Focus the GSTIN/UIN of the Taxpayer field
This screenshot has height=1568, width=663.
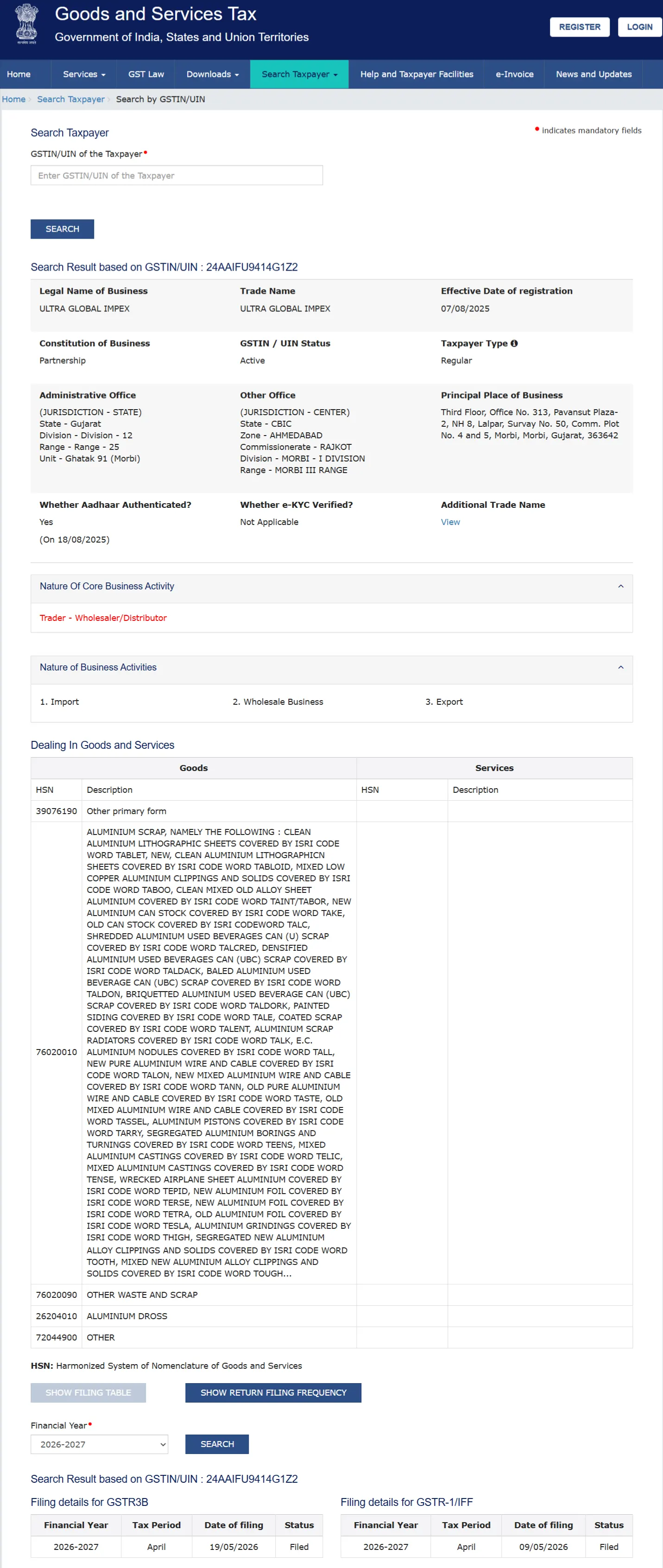(x=177, y=175)
